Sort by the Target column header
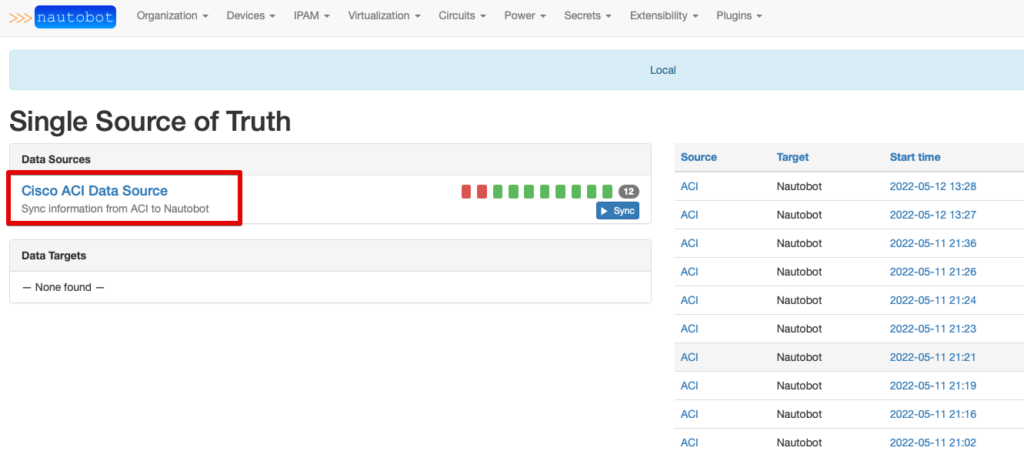1024x471 pixels. click(792, 157)
